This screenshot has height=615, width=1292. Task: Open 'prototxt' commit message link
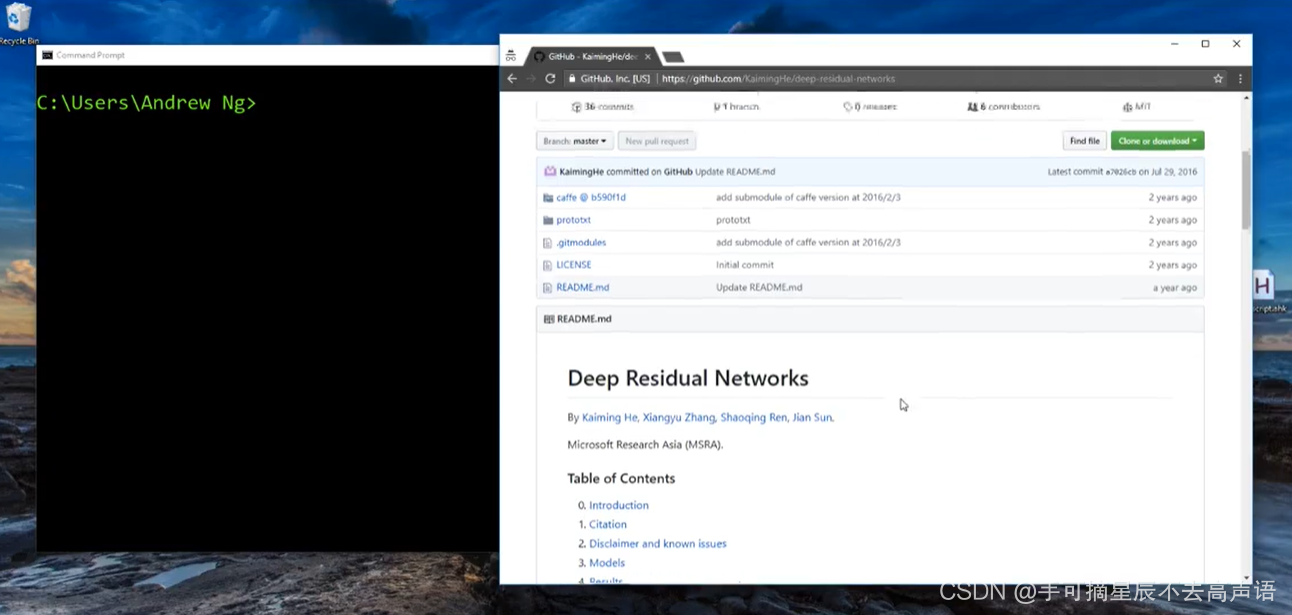(x=733, y=220)
